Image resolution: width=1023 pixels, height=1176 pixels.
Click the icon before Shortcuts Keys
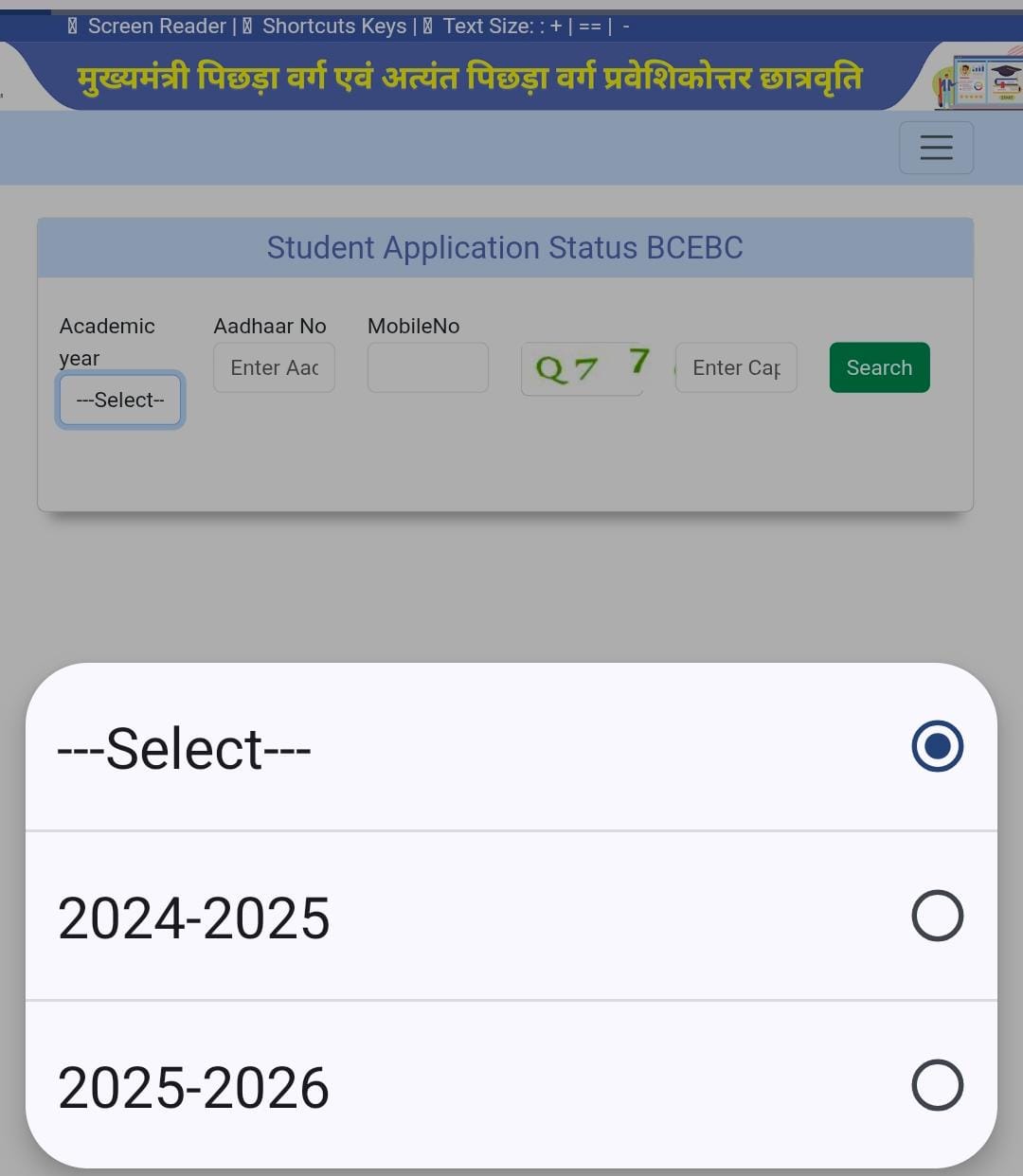[246, 27]
